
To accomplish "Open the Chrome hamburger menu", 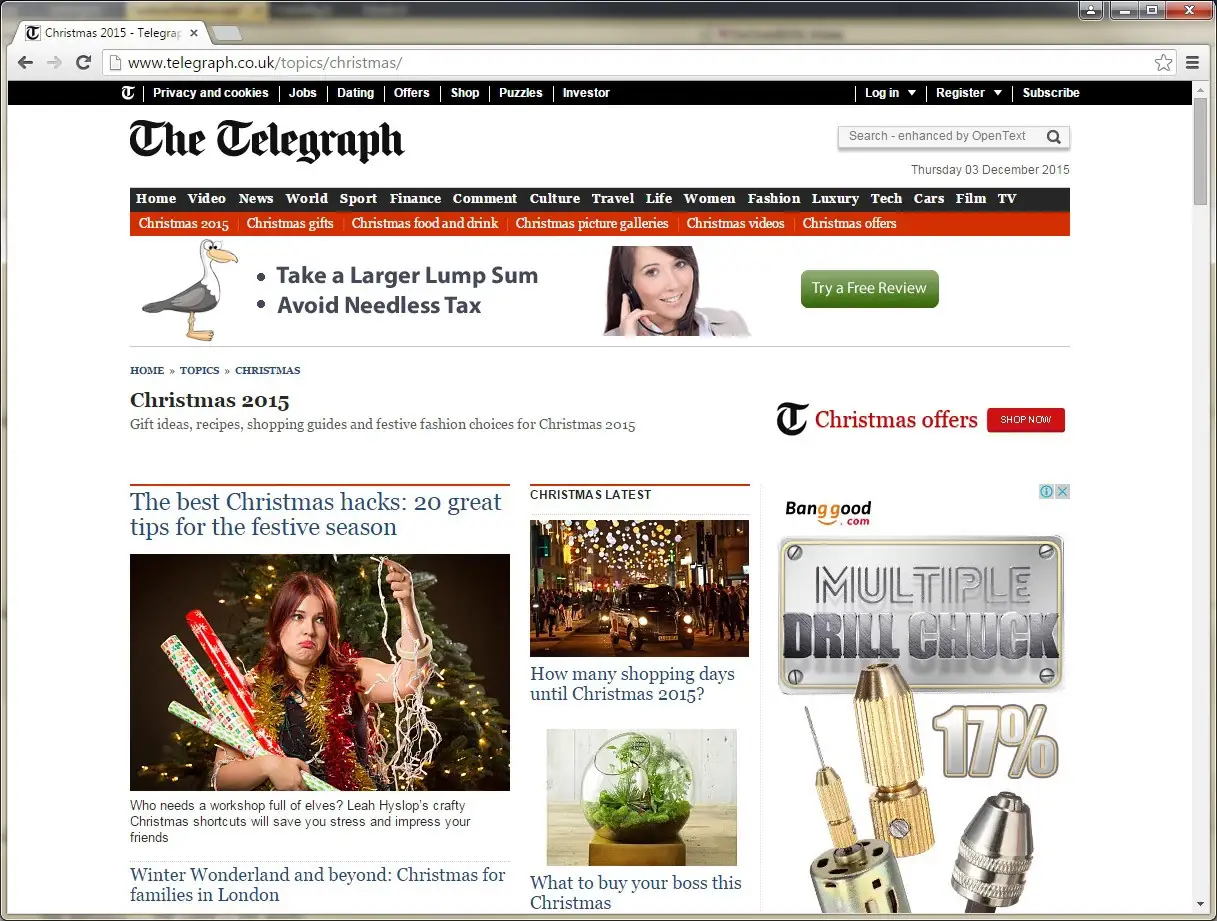I will click(x=1192, y=62).
